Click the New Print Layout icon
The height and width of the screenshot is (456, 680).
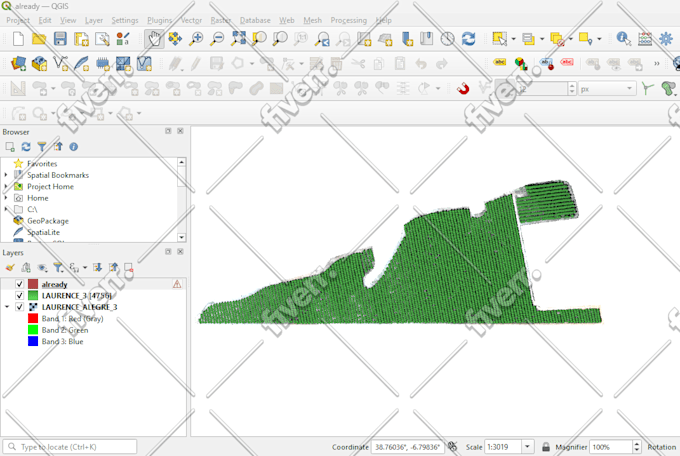click(x=81, y=39)
